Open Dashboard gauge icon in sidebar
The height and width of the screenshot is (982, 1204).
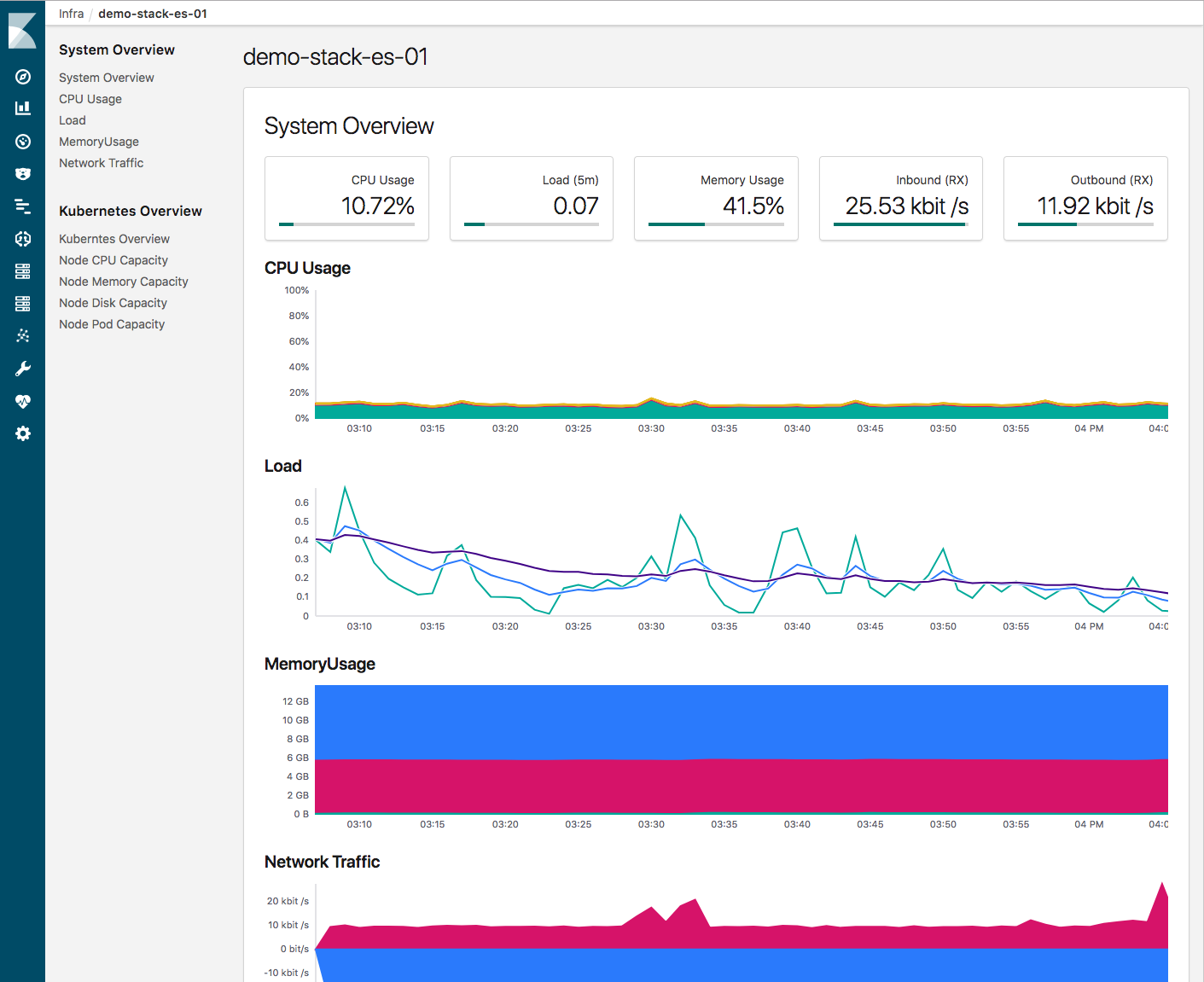click(23, 142)
